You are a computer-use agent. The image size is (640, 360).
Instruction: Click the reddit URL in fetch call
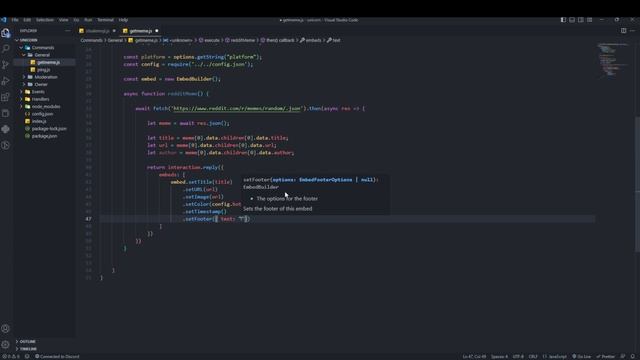coord(237,109)
